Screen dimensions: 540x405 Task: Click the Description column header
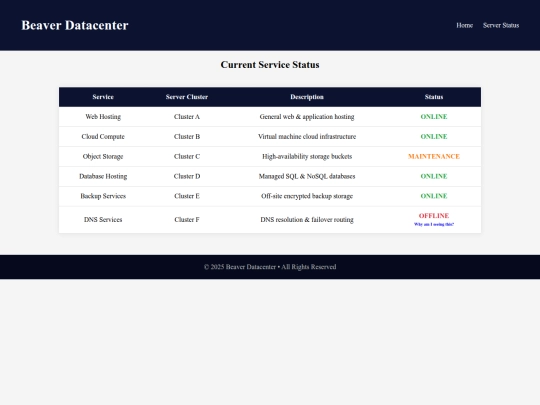[x=307, y=97]
